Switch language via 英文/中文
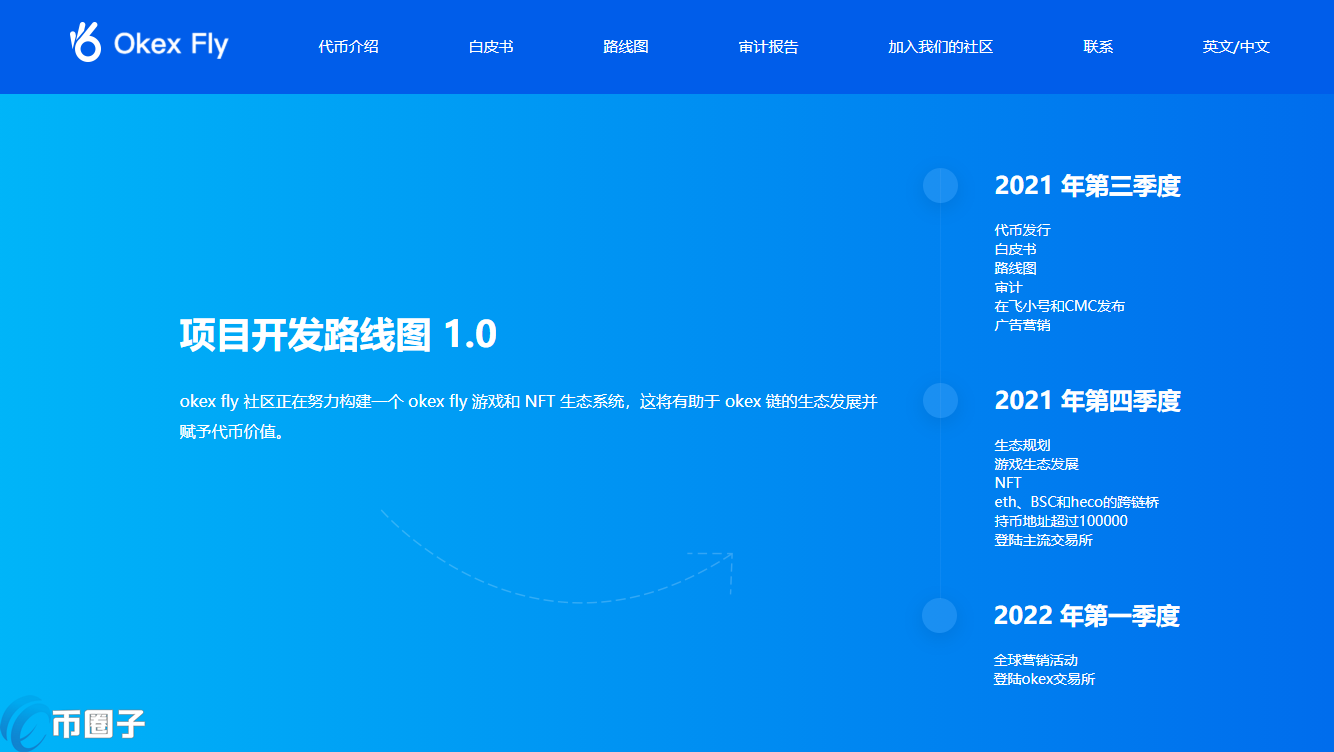Screen dimensions: 1334x752 pyautogui.click(x=1236, y=47)
